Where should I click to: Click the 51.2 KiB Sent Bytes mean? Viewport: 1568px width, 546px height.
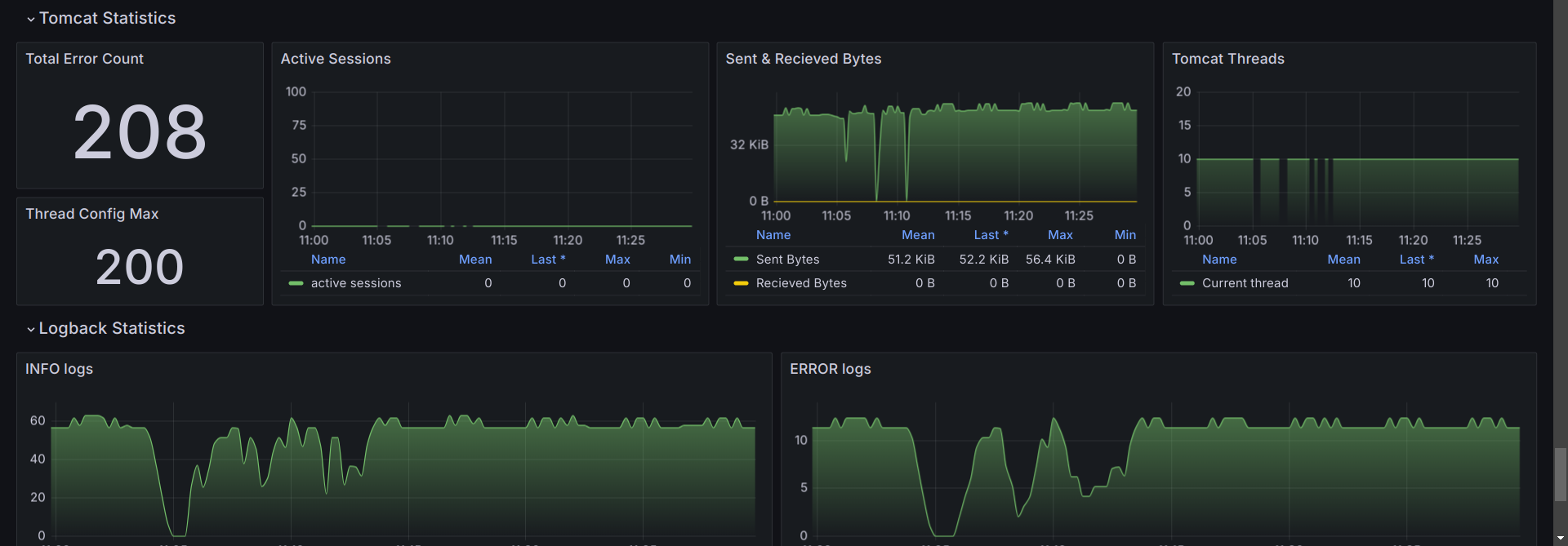[x=911, y=260]
